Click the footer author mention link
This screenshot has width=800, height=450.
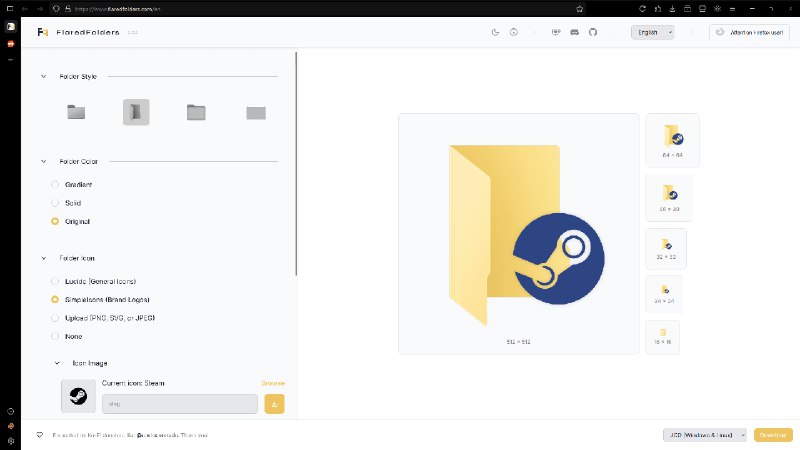point(158,435)
